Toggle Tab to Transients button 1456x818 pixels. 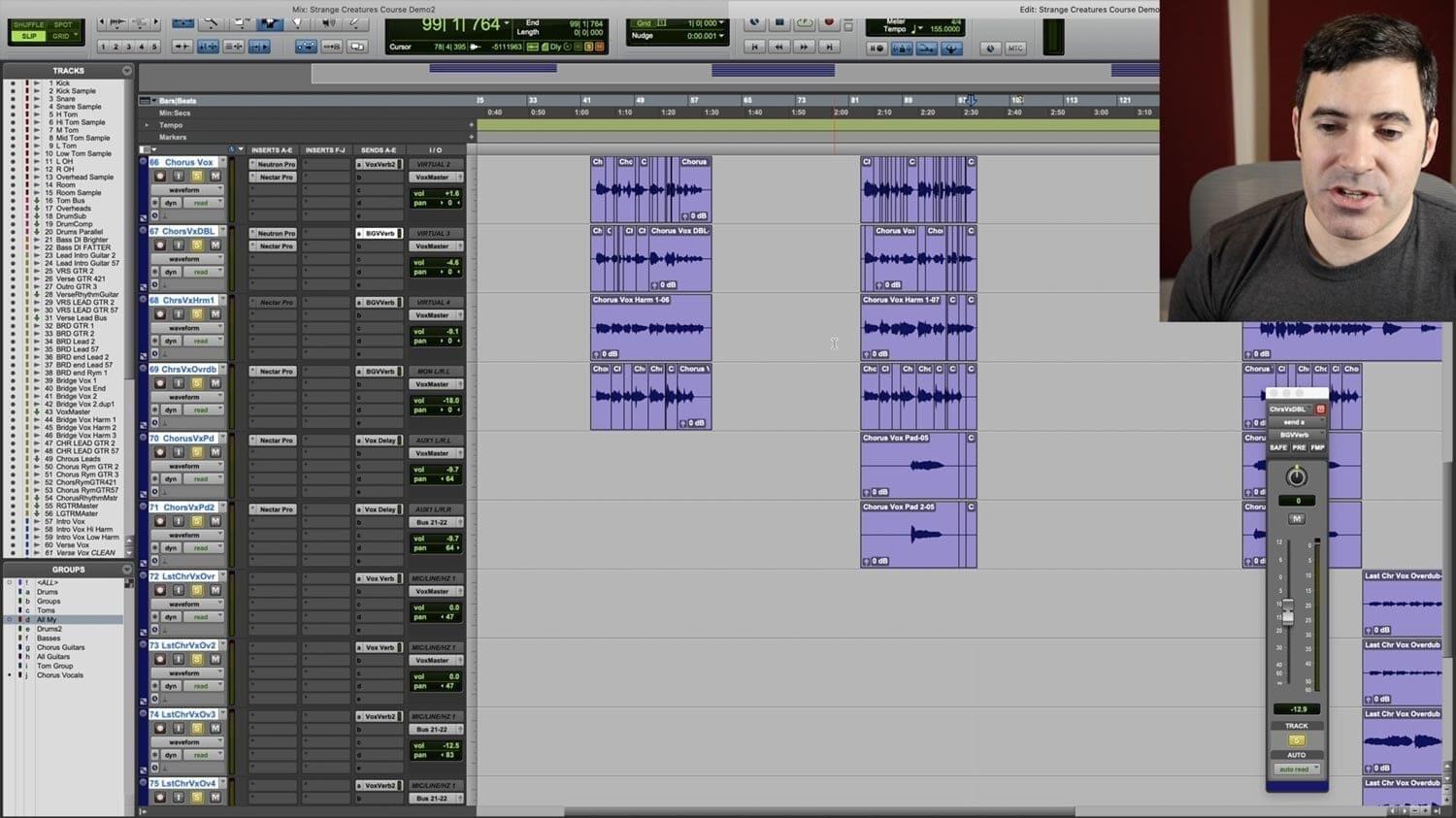point(182,46)
